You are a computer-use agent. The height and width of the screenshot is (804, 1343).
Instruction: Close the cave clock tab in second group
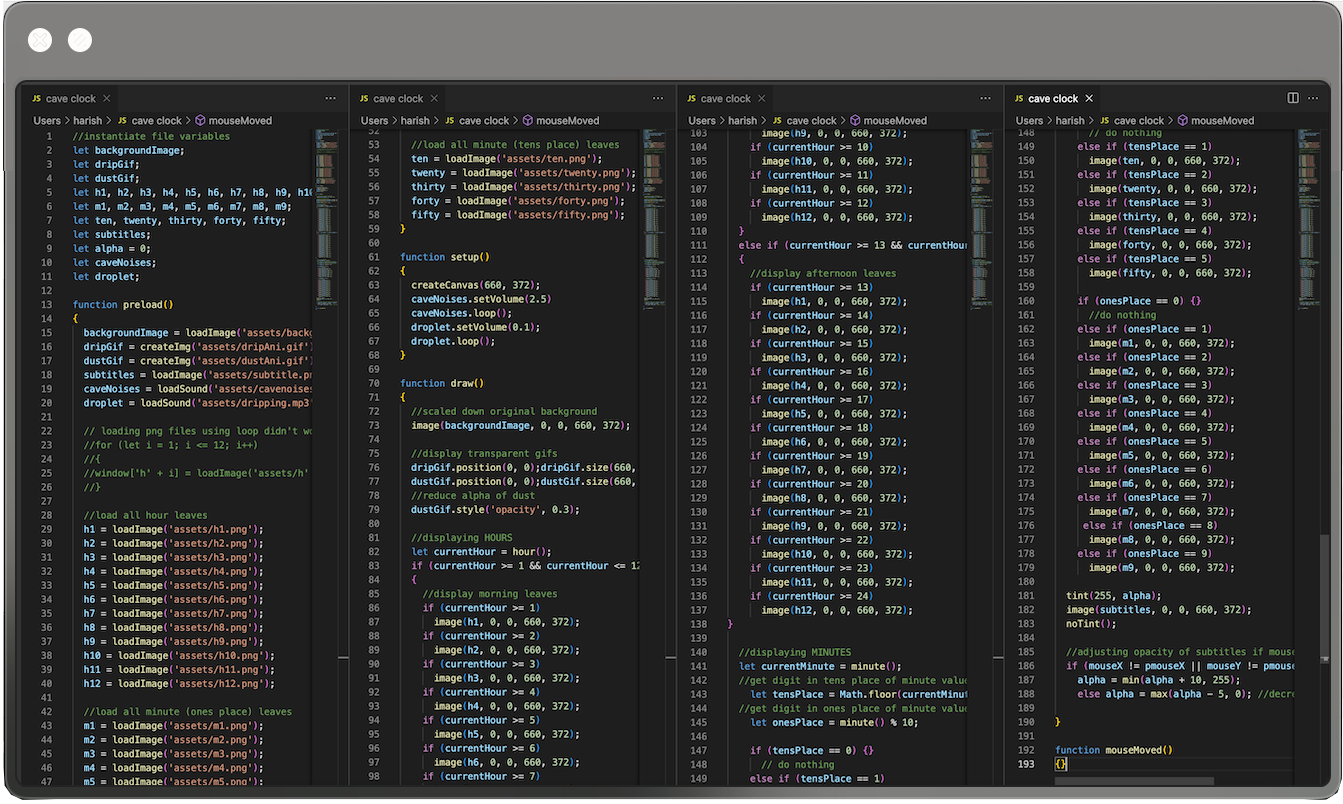coord(435,98)
